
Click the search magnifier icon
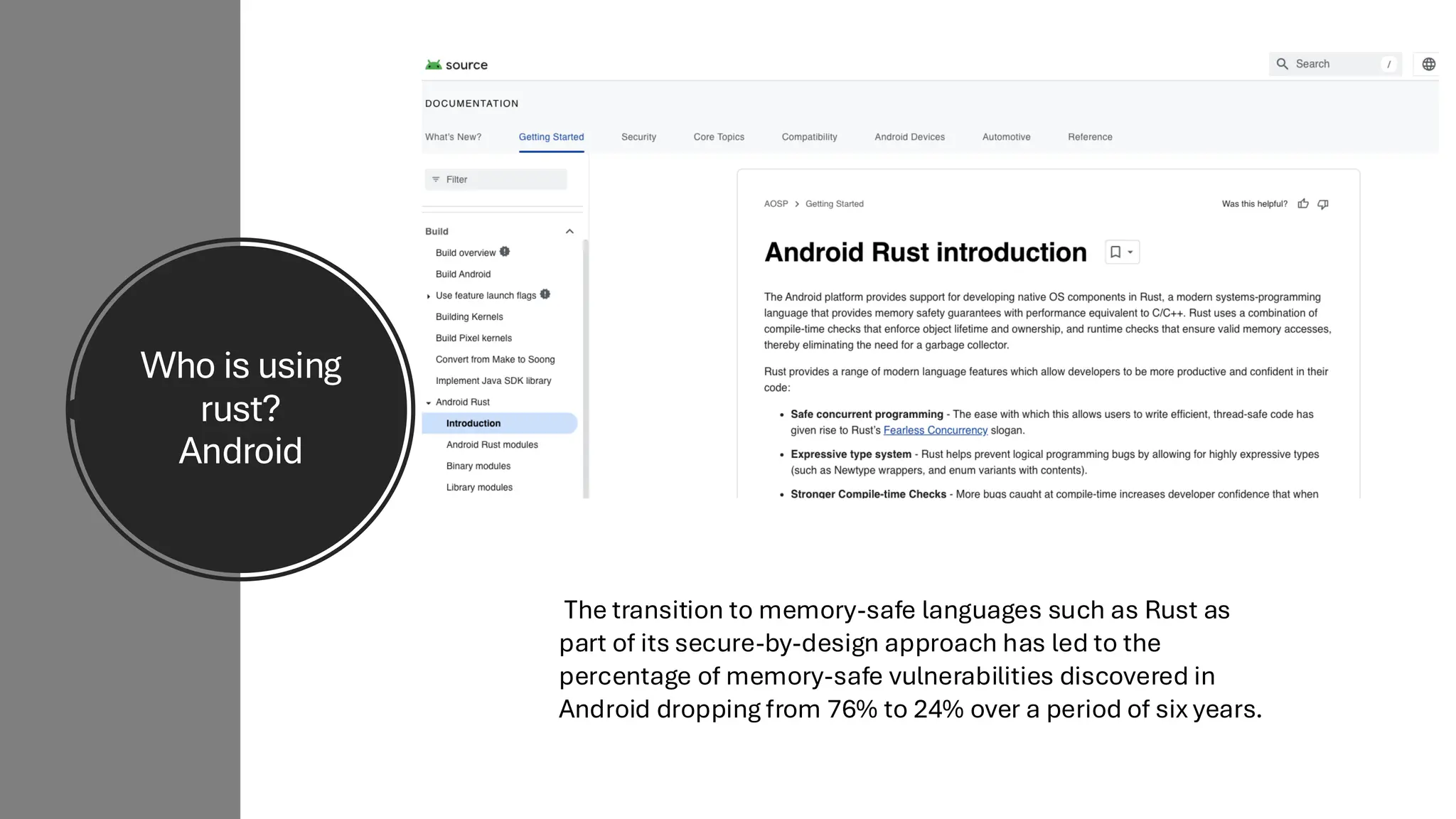click(x=1282, y=64)
